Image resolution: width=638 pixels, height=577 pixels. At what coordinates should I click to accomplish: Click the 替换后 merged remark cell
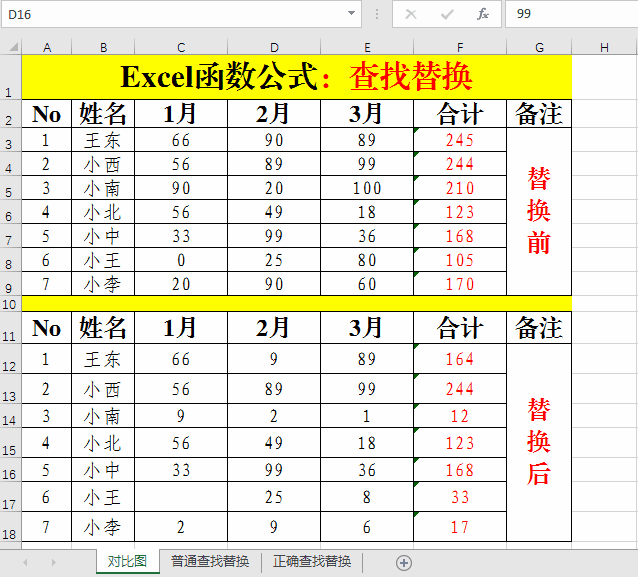click(539, 442)
